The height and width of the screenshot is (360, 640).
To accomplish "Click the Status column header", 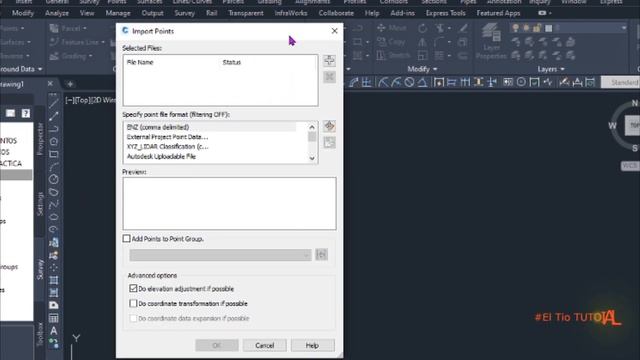I will 231,62.
